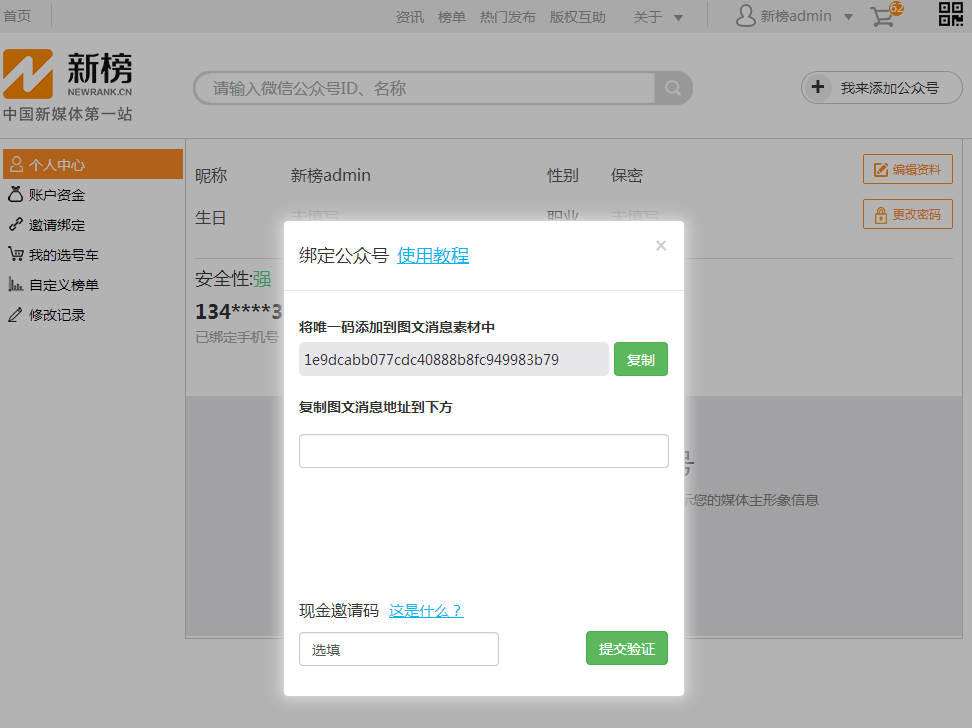Click the 新榜admin username in top bar
972x728 pixels.
click(x=796, y=16)
